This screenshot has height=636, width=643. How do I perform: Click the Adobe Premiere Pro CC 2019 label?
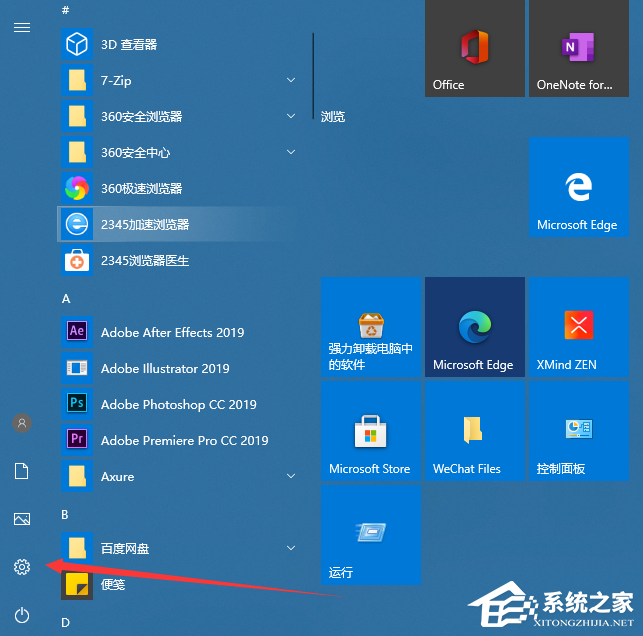click(185, 441)
